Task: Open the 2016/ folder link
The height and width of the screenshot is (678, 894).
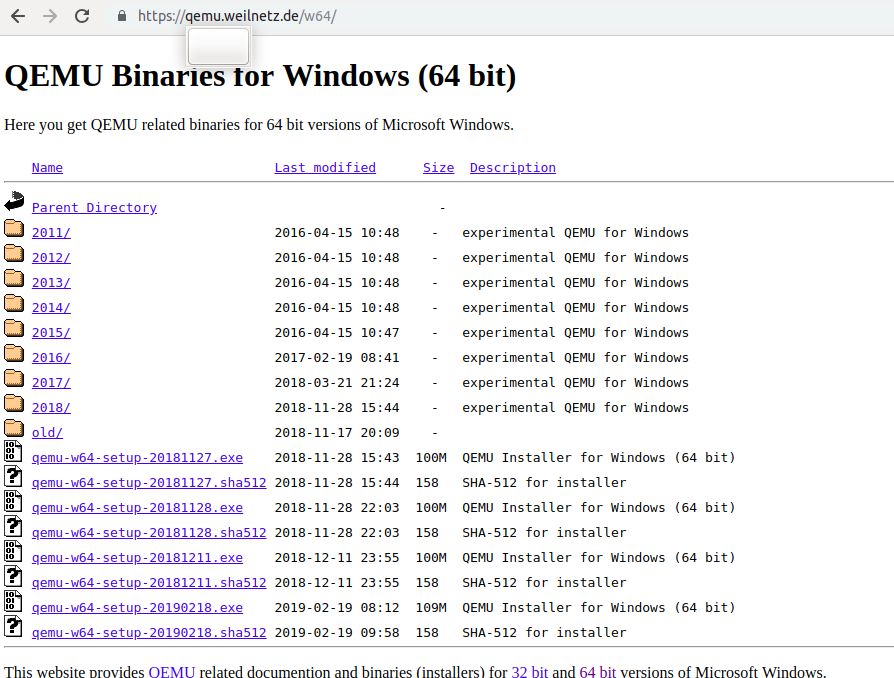Action: (51, 358)
